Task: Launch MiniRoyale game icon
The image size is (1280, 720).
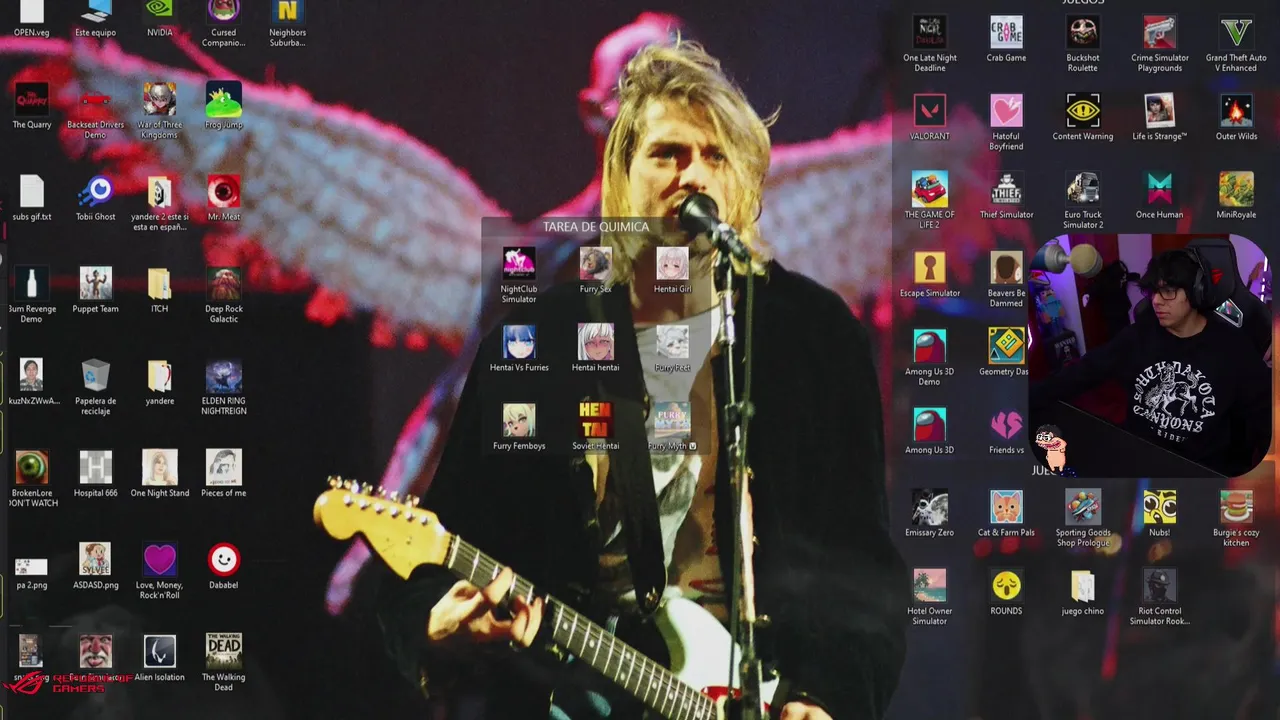Action: click(x=1236, y=189)
